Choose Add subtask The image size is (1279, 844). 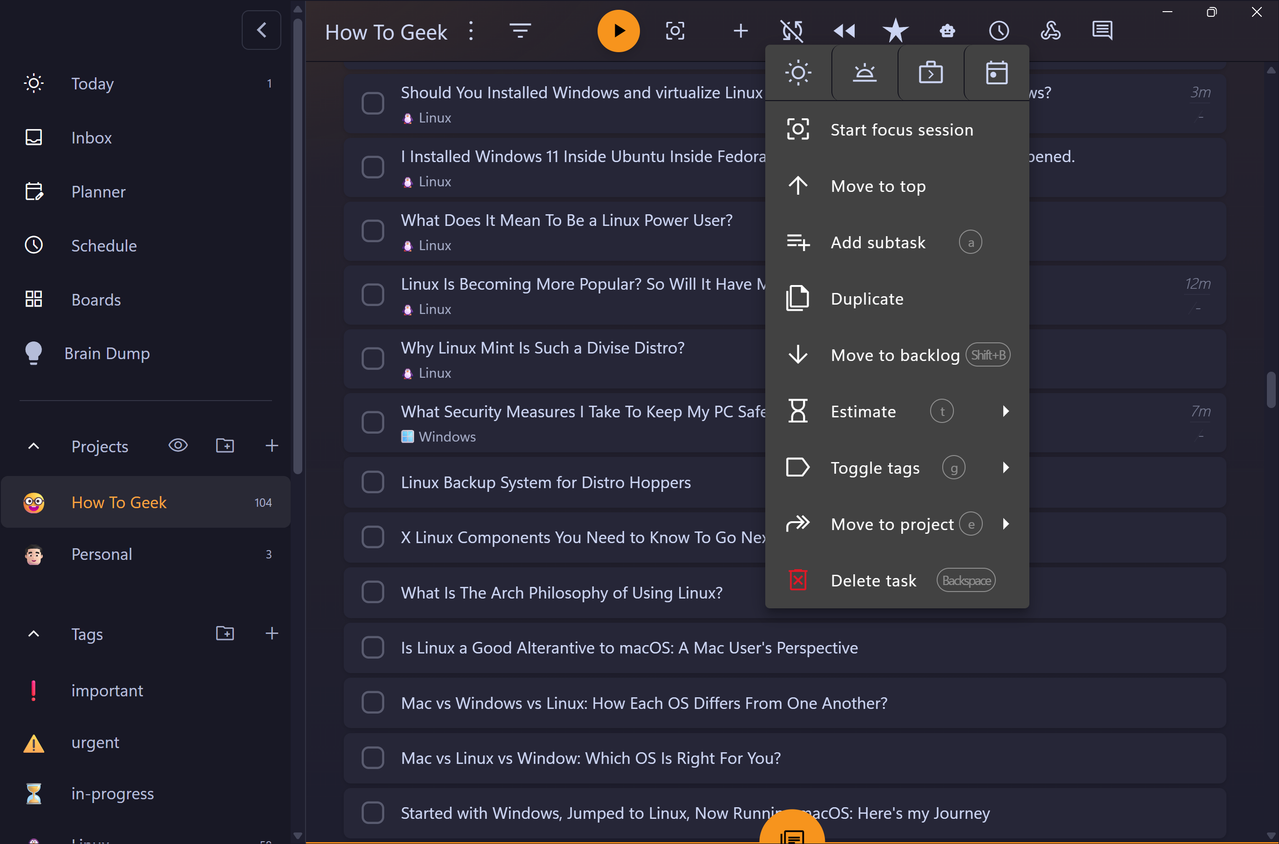[897, 243]
